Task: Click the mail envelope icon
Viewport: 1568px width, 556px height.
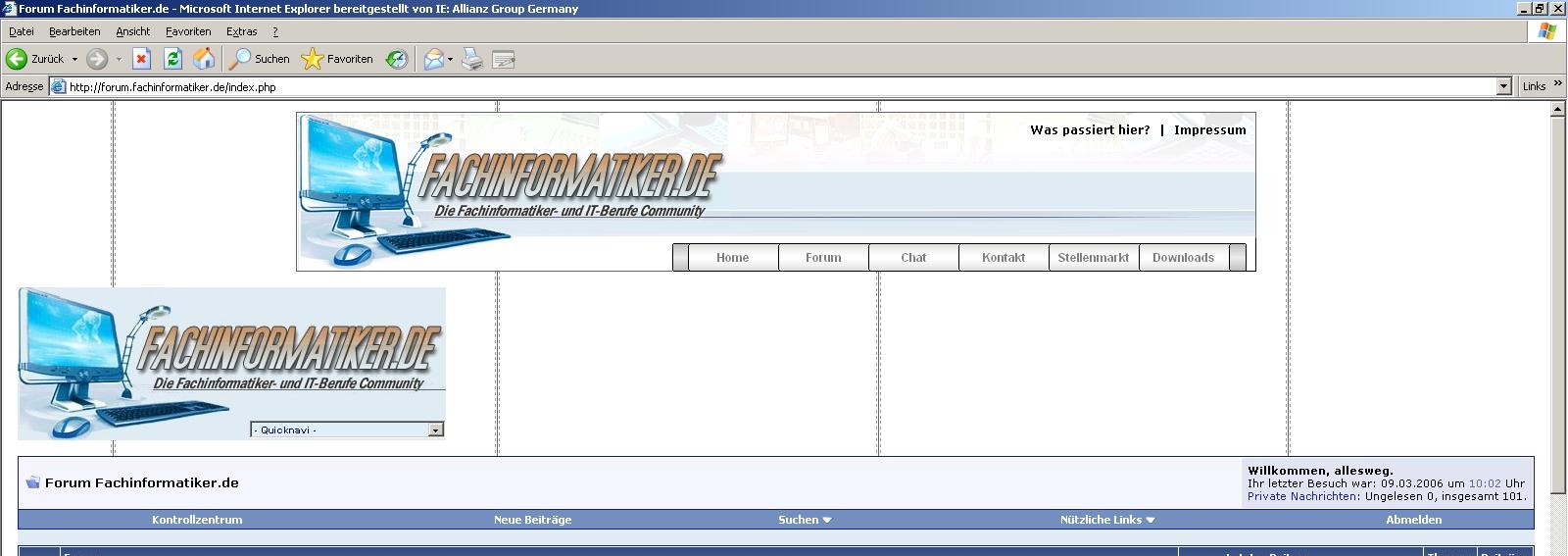Action: point(433,59)
